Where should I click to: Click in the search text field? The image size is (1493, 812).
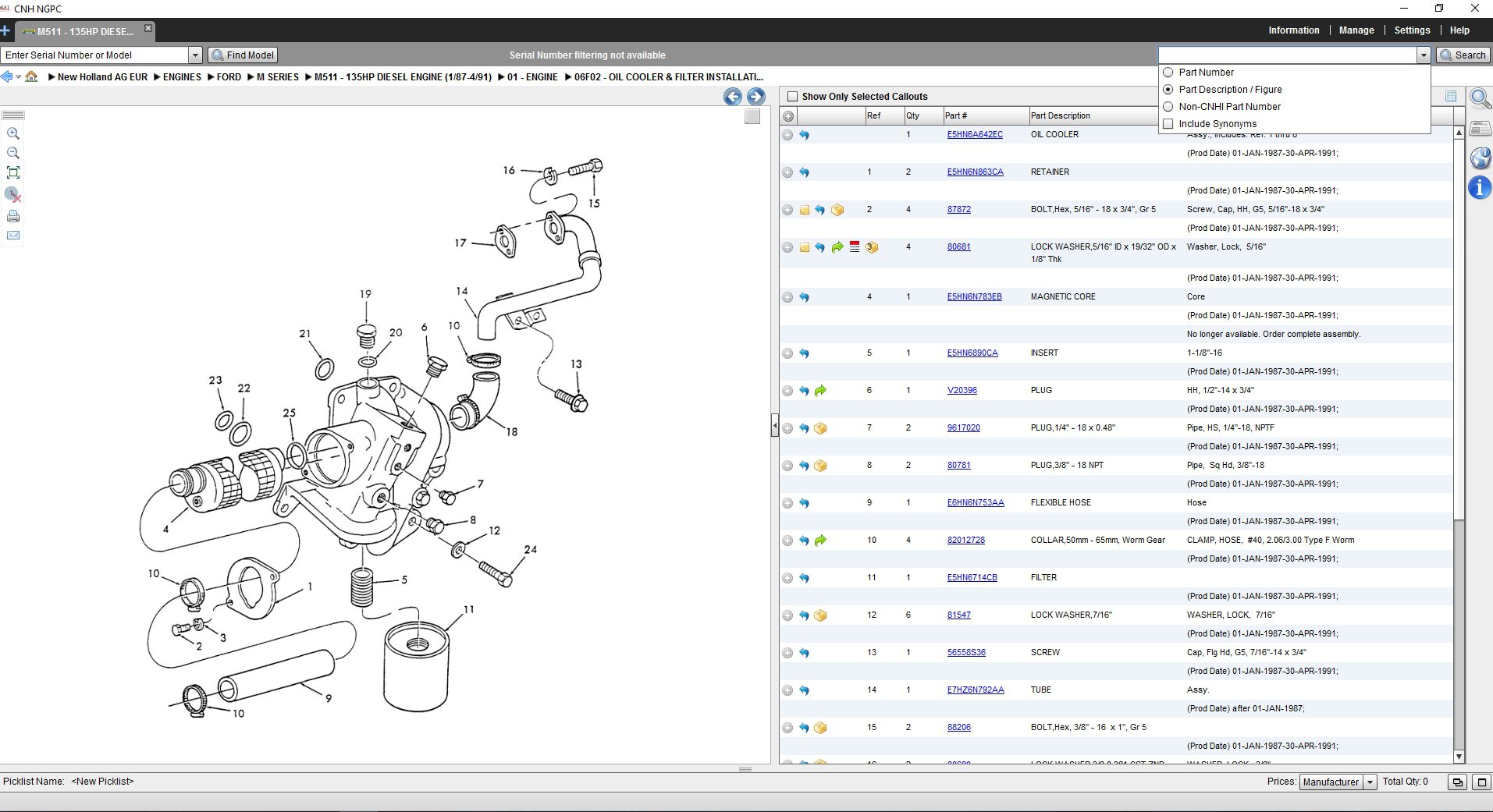coord(1288,55)
